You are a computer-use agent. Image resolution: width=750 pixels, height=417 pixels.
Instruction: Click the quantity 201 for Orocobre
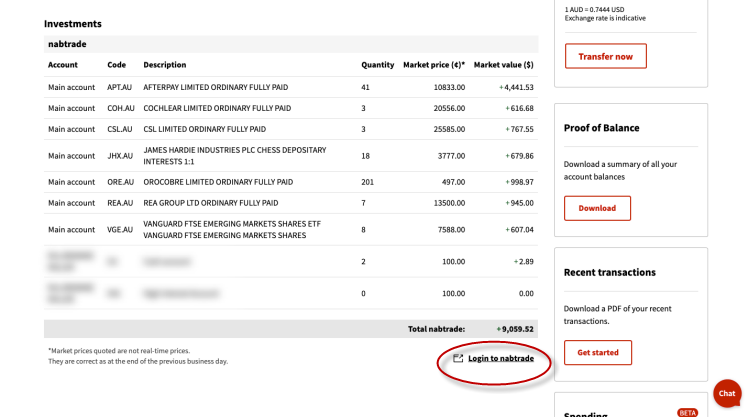(x=367, y=182)
